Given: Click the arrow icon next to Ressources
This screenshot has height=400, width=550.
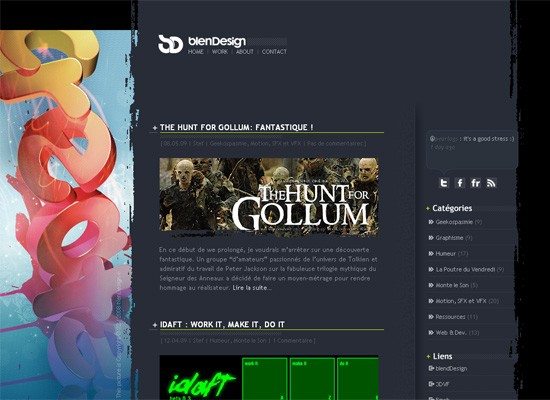Looking at the screenshot, I should coord(431,317).
